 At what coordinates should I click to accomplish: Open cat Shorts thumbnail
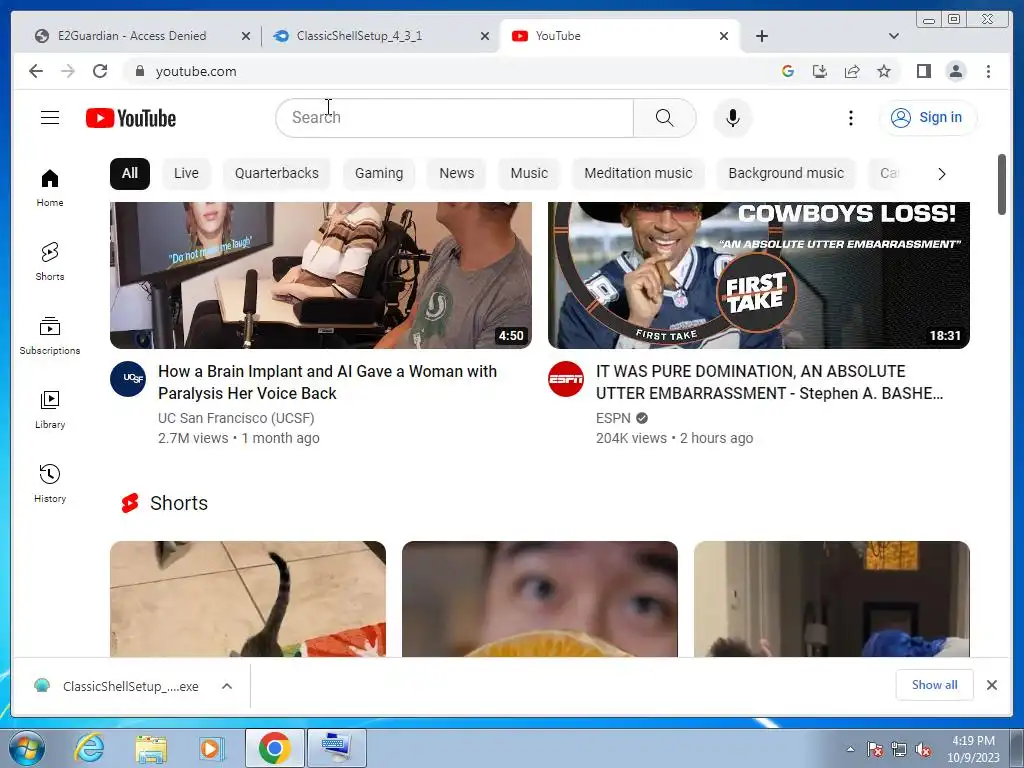click(x=248, y=599)
